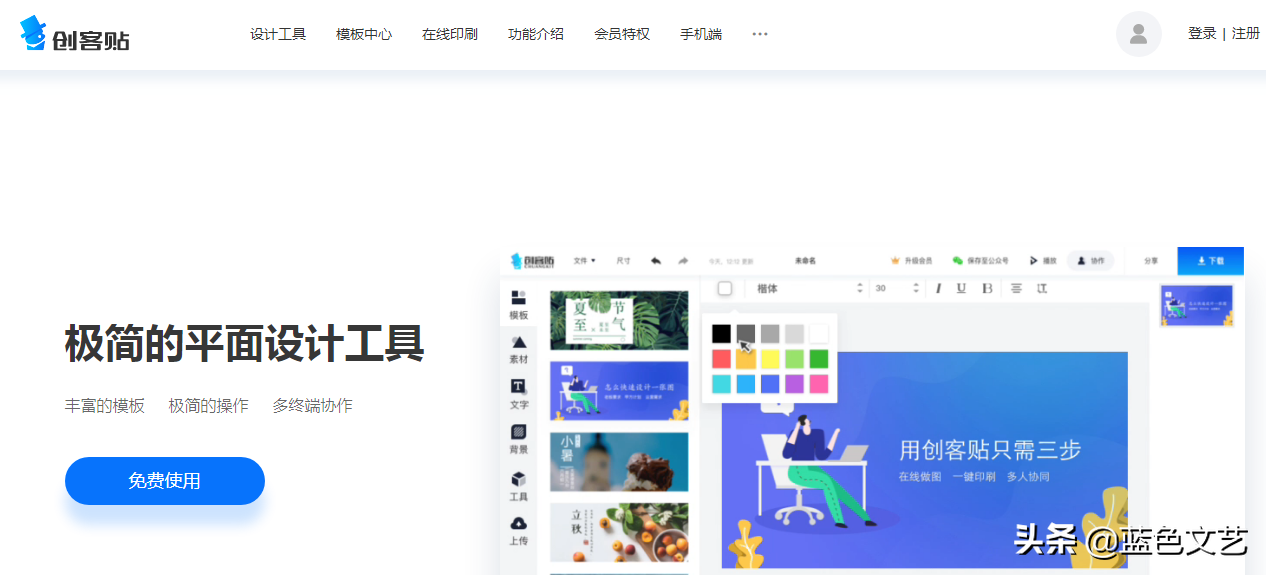Click the 升级会员 crown icon
The width and height of the screenshot is (1266, 575).
click(x=895, y=261)
